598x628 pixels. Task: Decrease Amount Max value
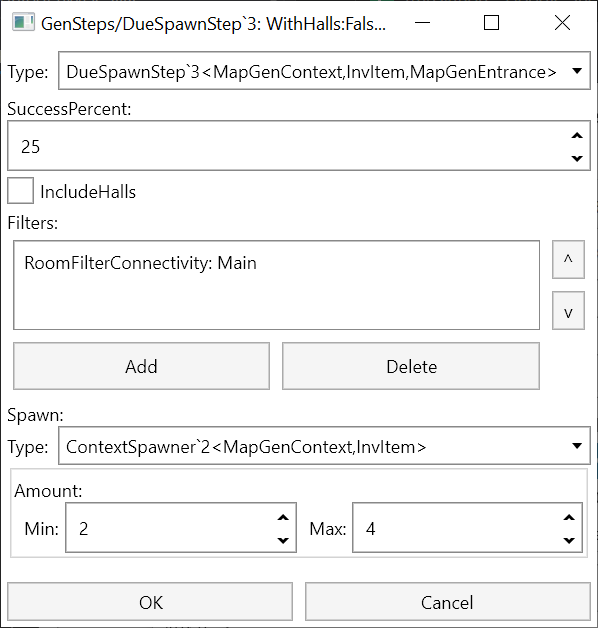tap(569, 540)
